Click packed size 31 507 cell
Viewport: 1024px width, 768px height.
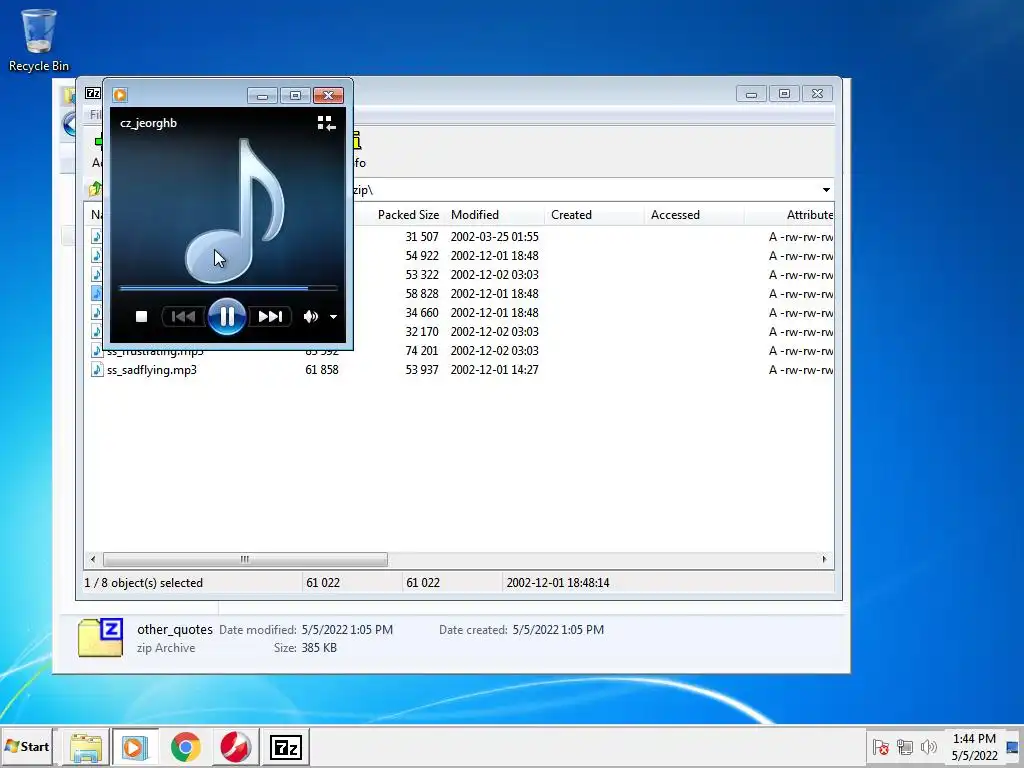coord(422,237)
